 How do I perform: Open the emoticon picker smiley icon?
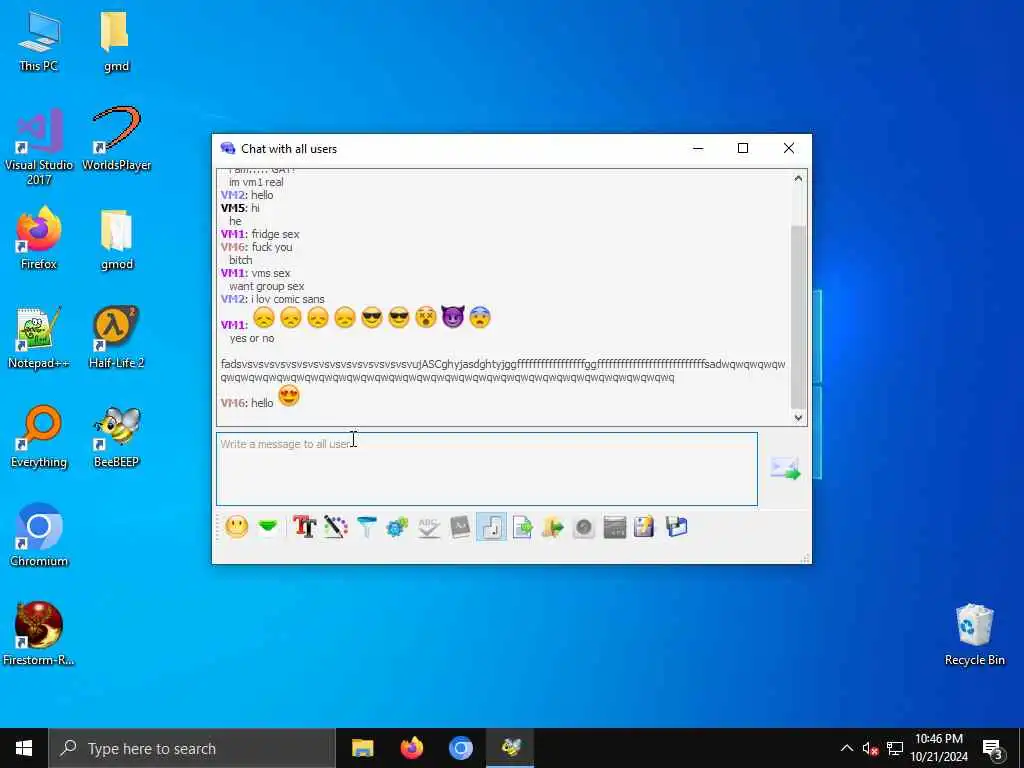[236, 526]
